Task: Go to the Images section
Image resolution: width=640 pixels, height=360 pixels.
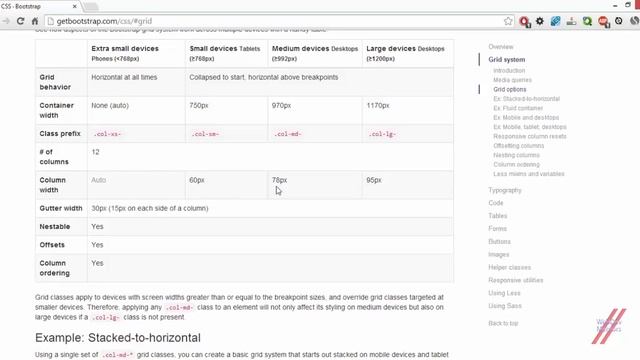Action: pos(498,254)
